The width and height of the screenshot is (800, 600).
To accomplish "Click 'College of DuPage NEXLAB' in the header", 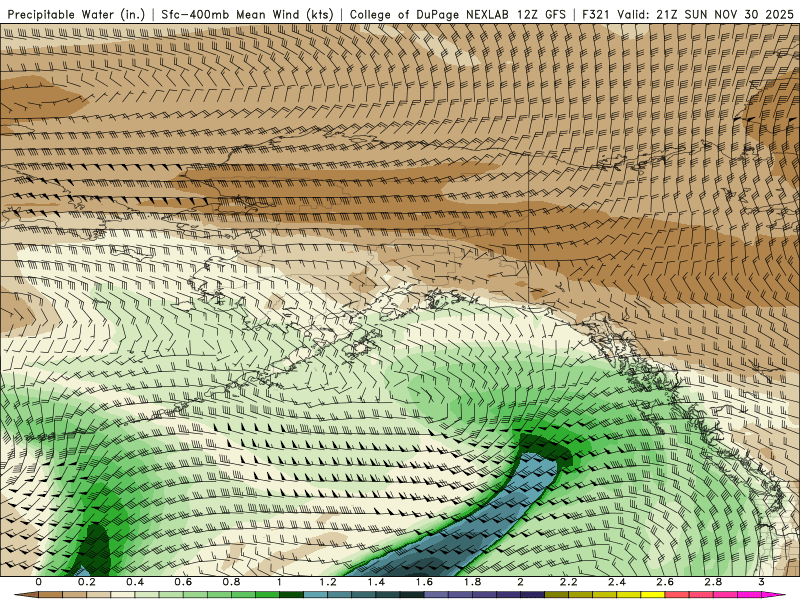I will tap(429, 15).
